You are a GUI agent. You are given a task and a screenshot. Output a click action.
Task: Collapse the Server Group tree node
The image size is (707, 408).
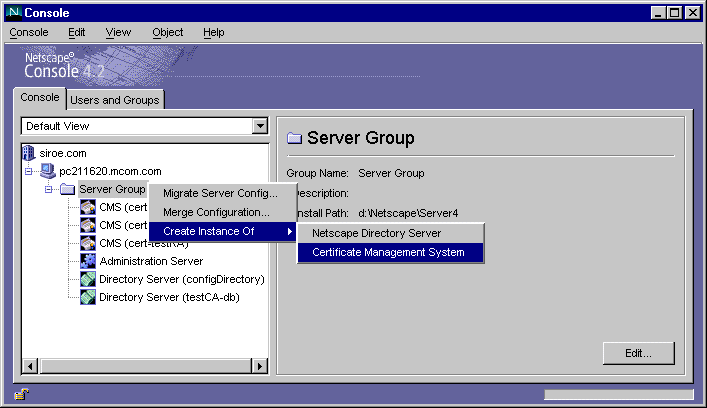(48, 189)
